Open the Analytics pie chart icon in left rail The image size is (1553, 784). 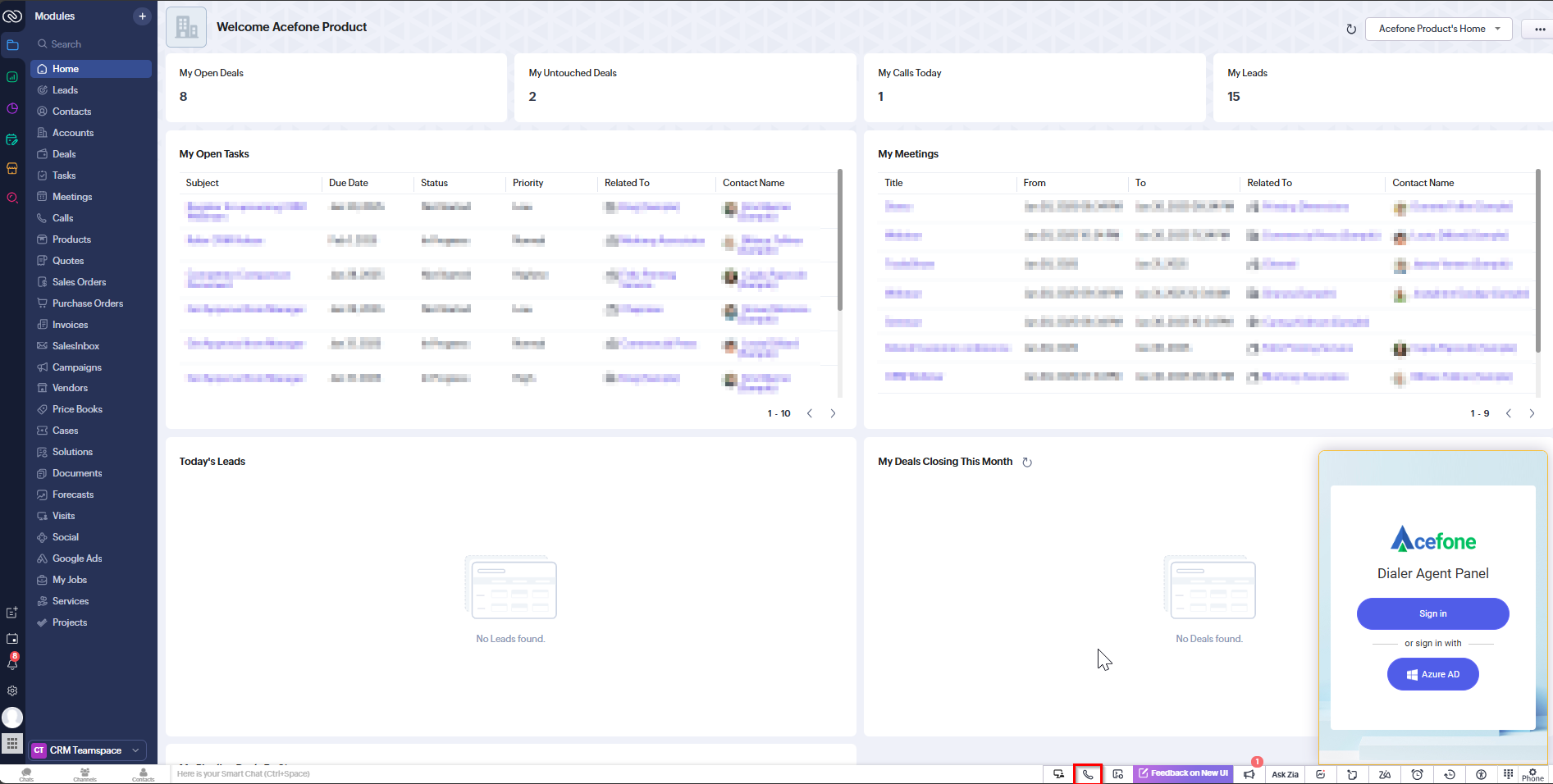pyautogui.click(x=12, y=108)
